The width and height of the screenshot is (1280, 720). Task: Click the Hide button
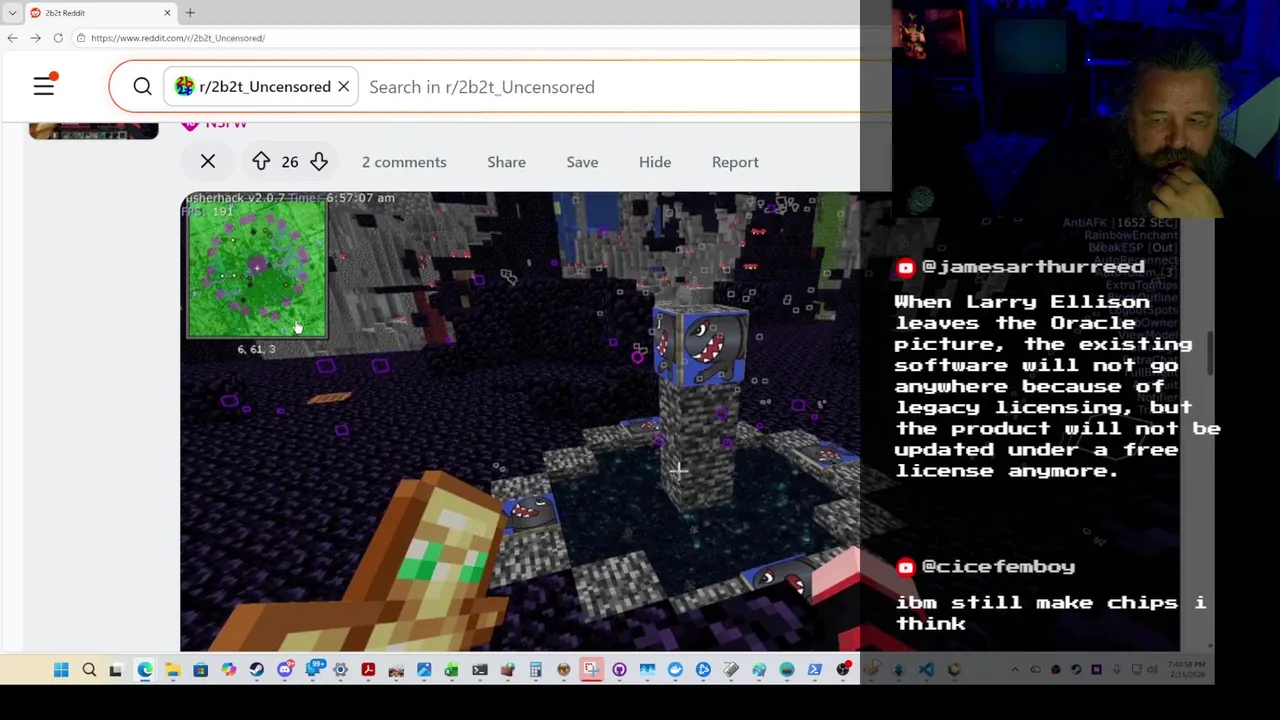pyautogui.click(x=655, y=162)
